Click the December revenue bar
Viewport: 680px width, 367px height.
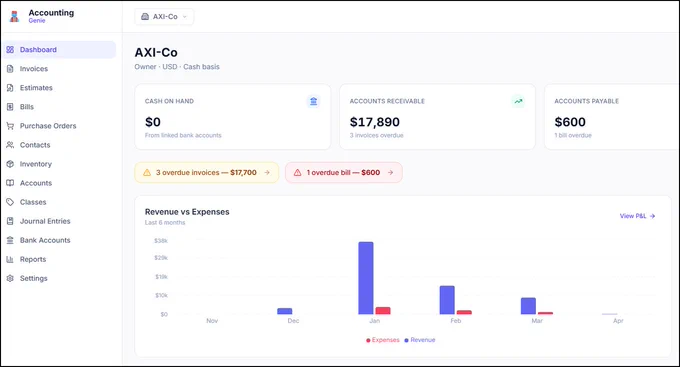tap(284, 311)
